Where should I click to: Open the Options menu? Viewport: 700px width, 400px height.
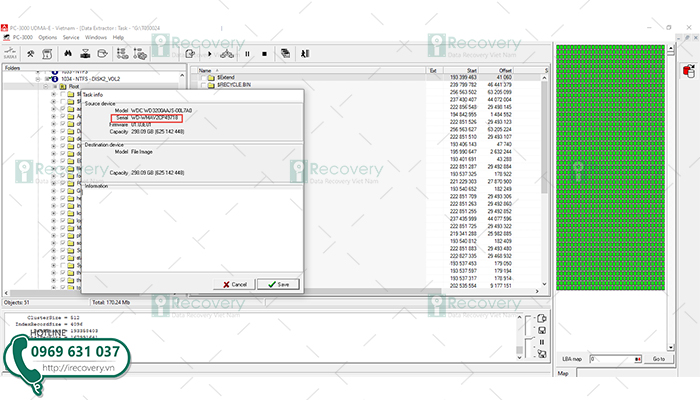(47, 37)
